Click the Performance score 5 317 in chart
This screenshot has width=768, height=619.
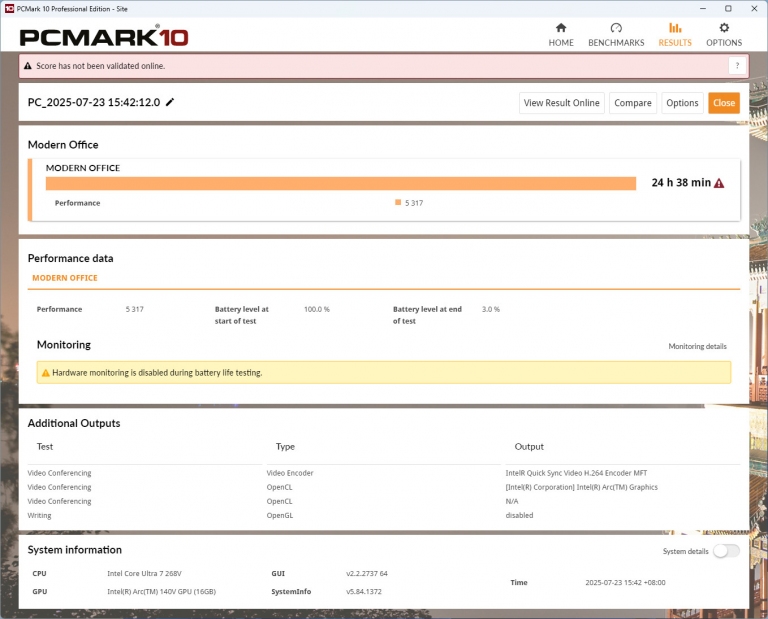point(414,203)
